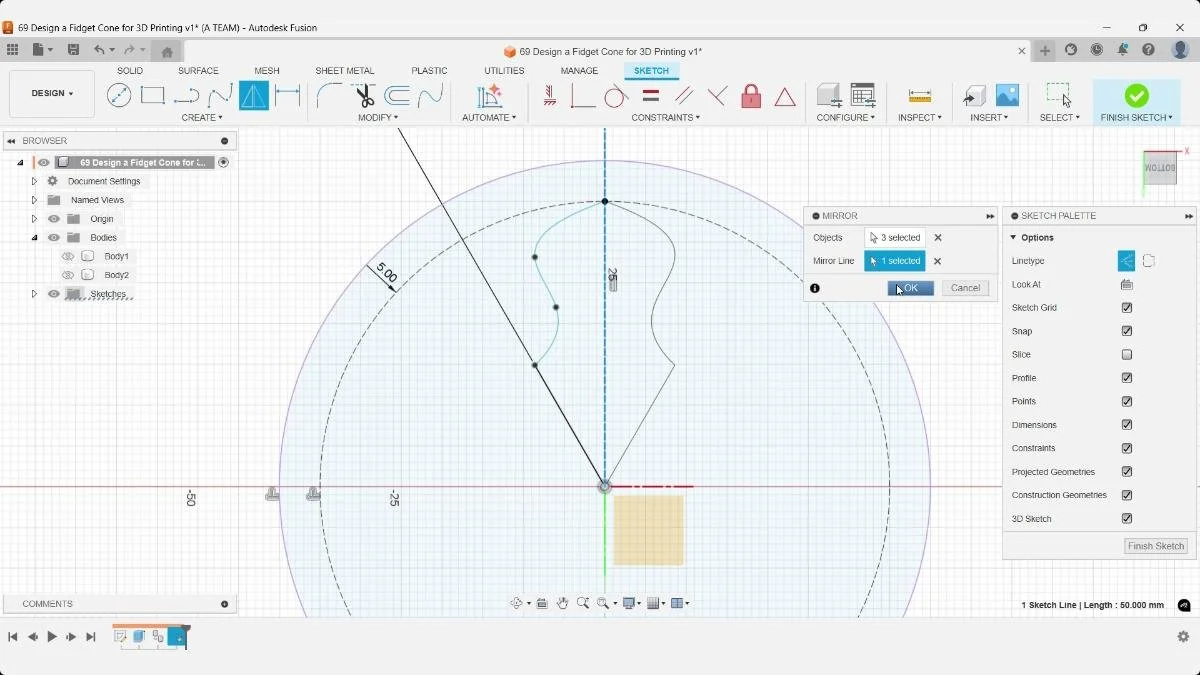Click OK in the Mirror dialog
Viewport: 1200px width, 675px height.
[x=910, y=288]
